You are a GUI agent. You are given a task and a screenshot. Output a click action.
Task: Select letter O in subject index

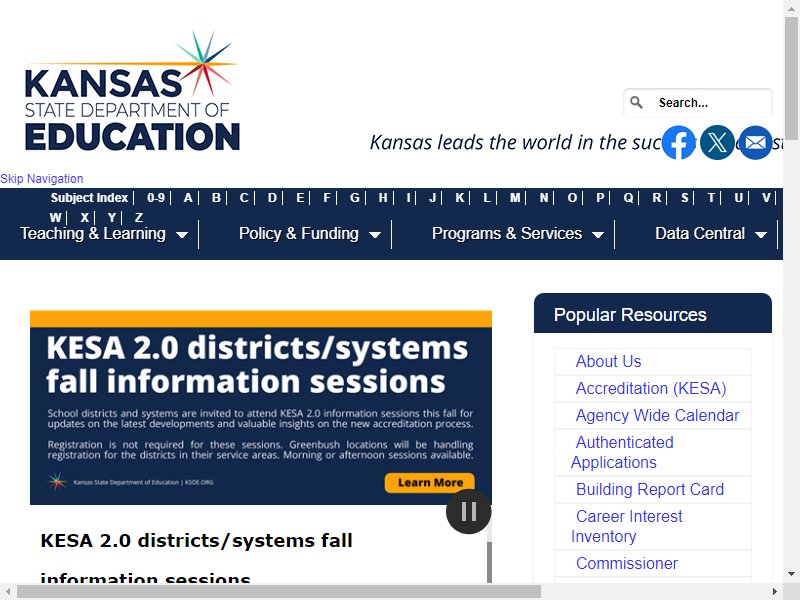coord(572,197)
